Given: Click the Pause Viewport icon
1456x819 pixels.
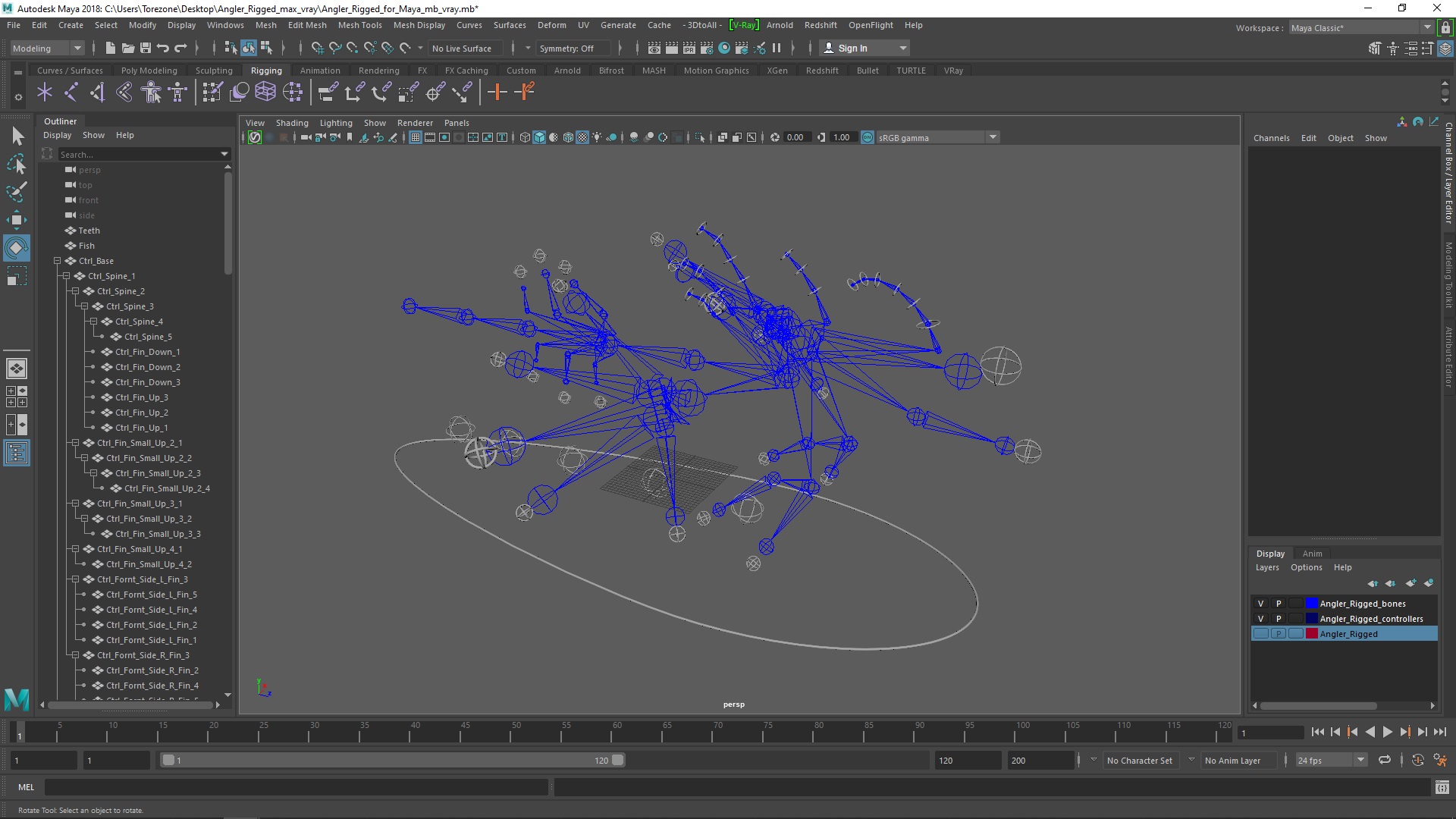Looking at the screenshot, I should pyautogui.click(x=777, y=48).
